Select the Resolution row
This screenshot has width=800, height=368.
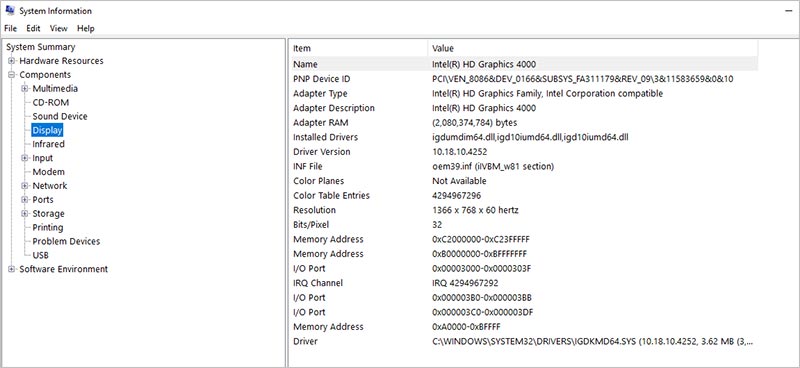coord(524,210)
